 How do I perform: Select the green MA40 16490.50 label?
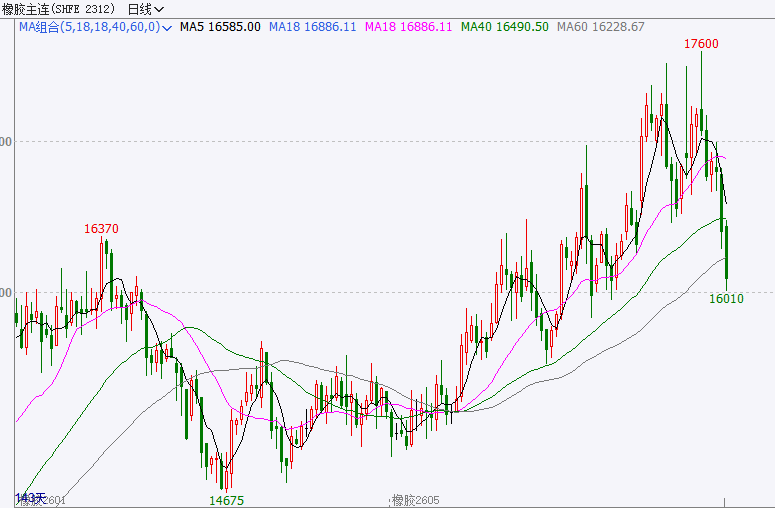[x=505, y=27]
